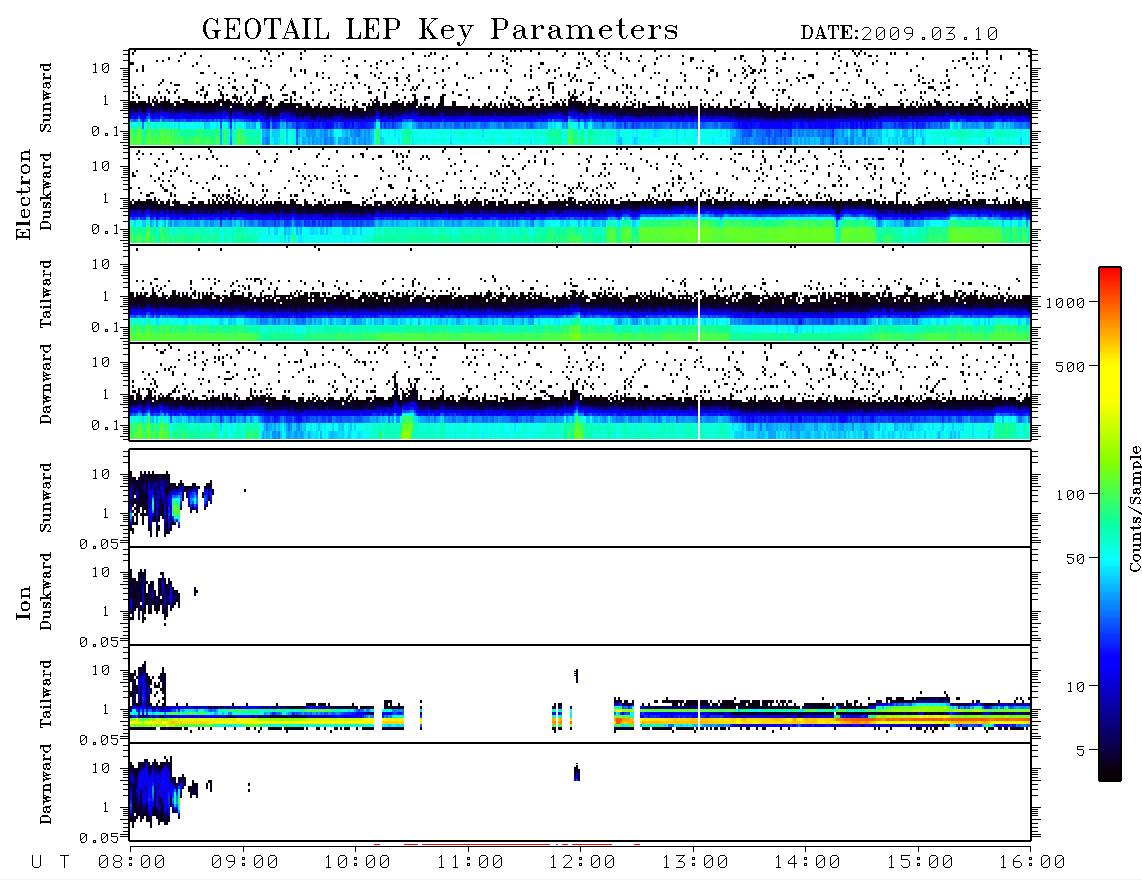Select the Ion Sunward axis label

point(46,498)
